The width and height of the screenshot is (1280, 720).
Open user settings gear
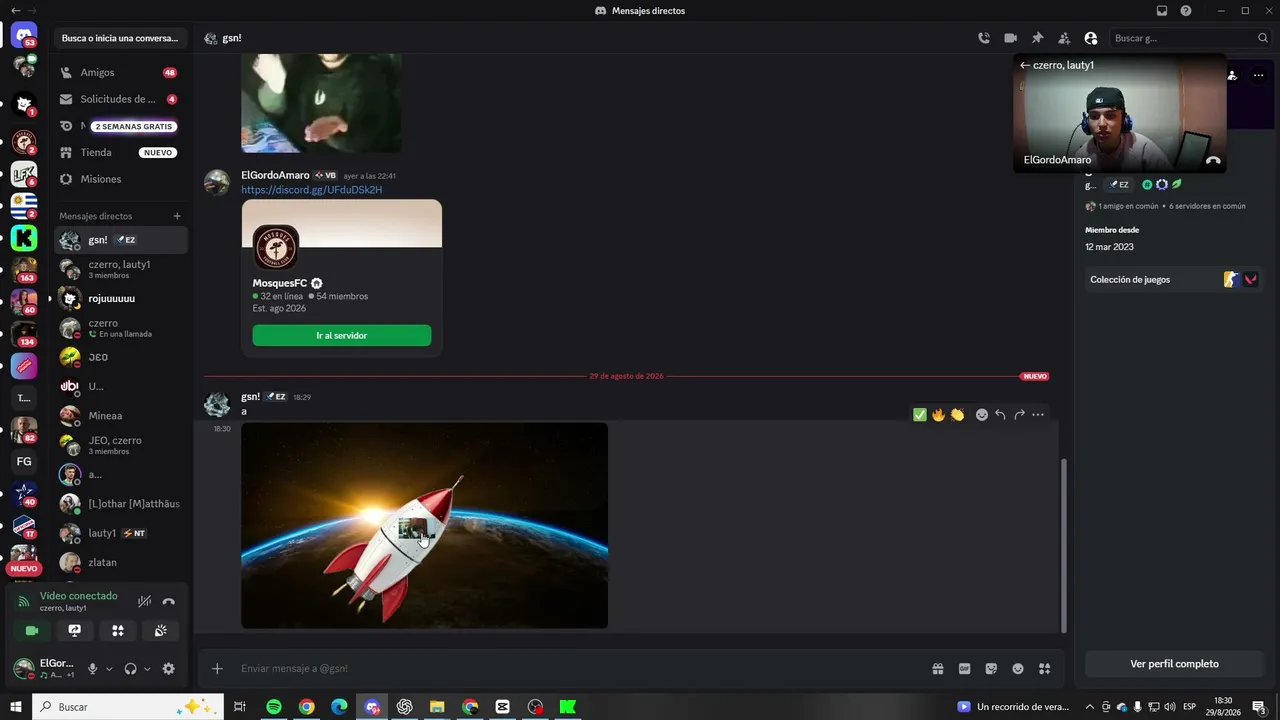pyautogui.click(x=168, y=669)
